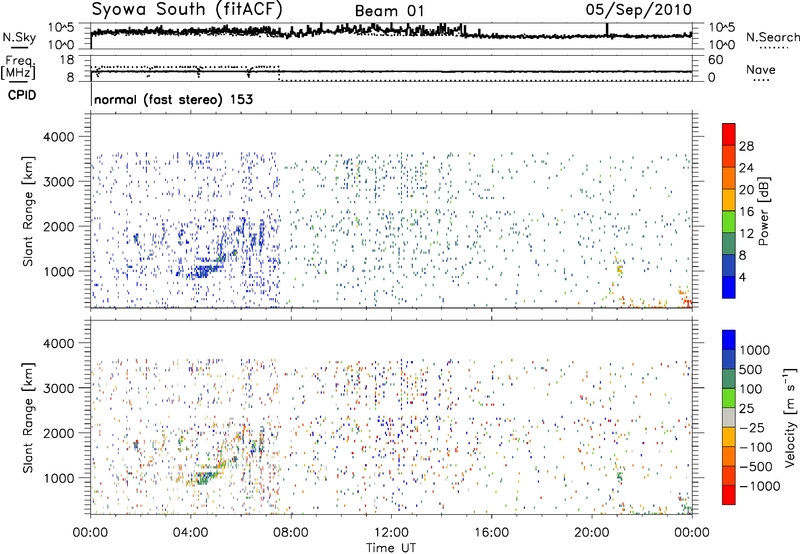Click the 'Velocity [m s-1]' colorbar title

coord(791,417)
